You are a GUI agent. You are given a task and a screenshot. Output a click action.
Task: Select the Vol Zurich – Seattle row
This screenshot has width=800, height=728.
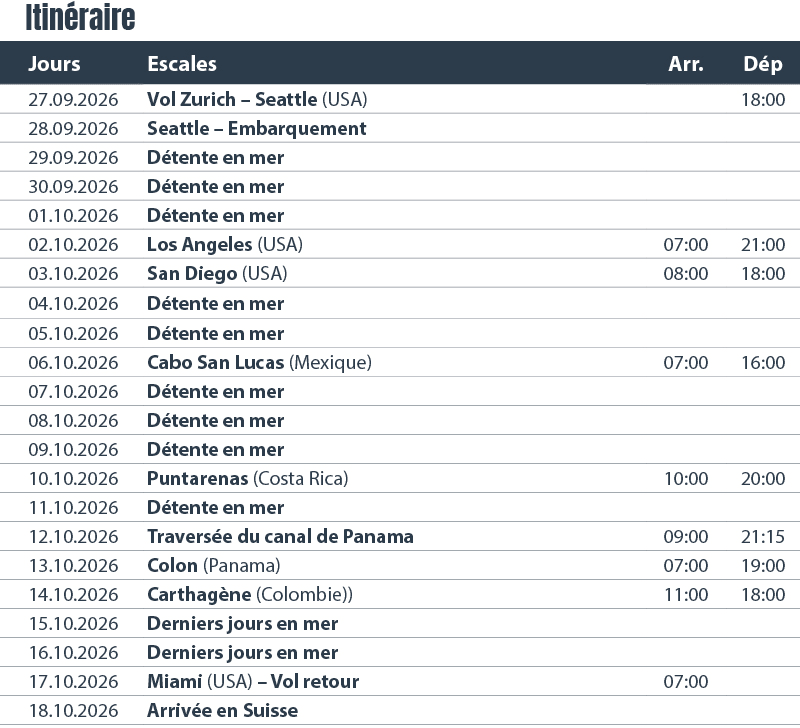tap(257, 99)
